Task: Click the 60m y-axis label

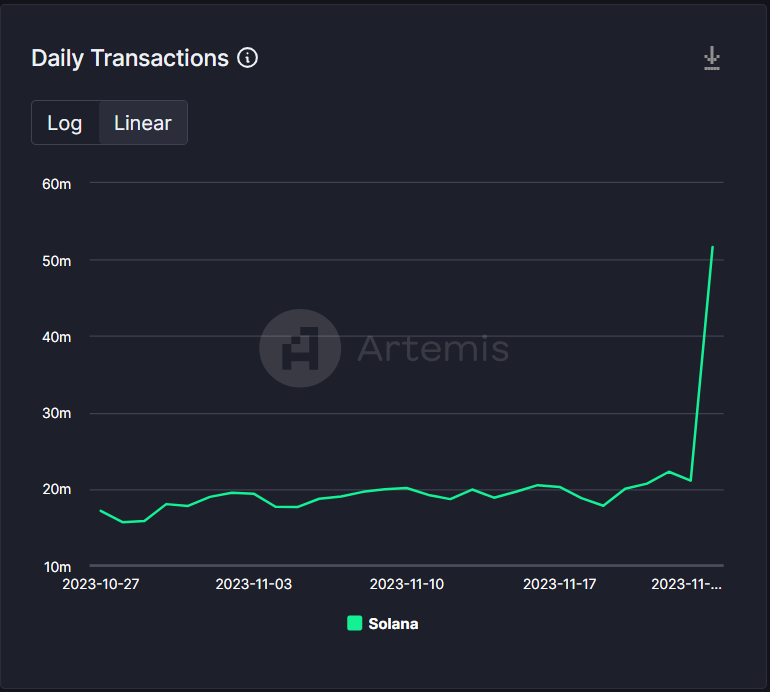Action: tap(56, 184)
